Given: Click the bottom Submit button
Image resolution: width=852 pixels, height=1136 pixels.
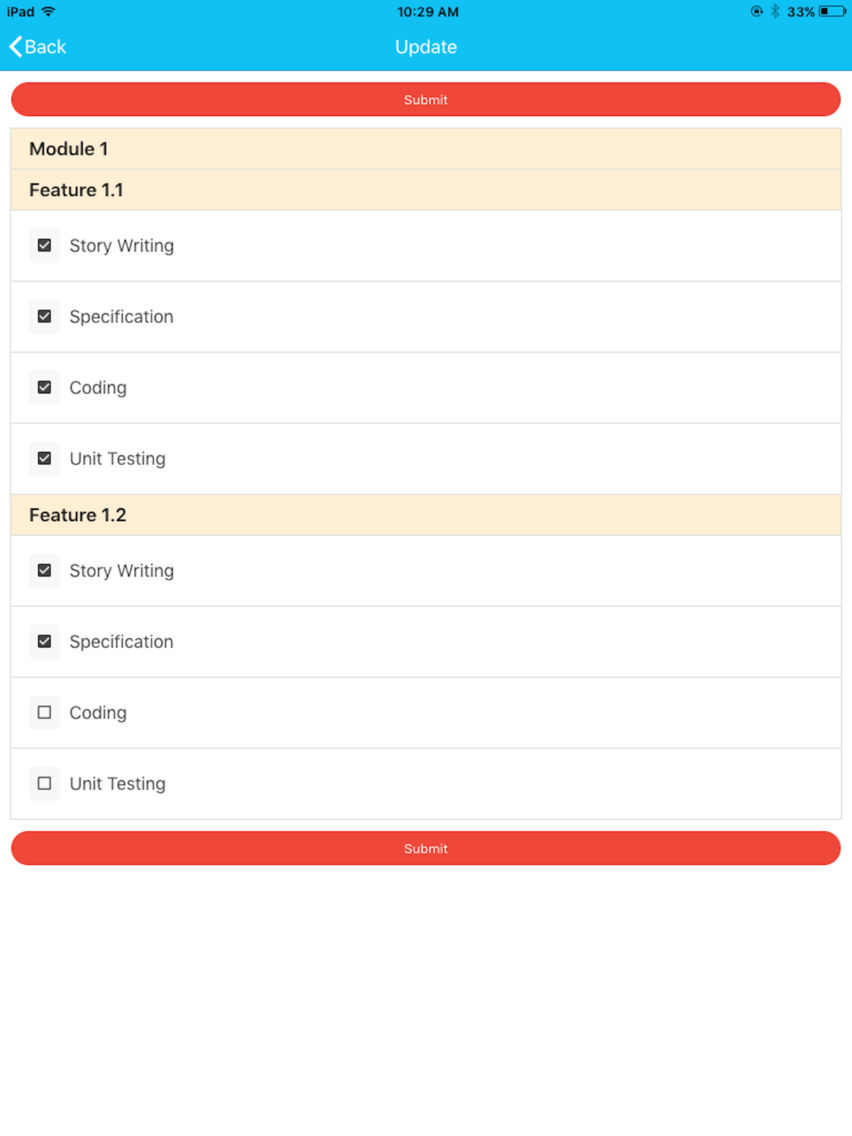Looking at the screenshot, I should tap(426, 848).
